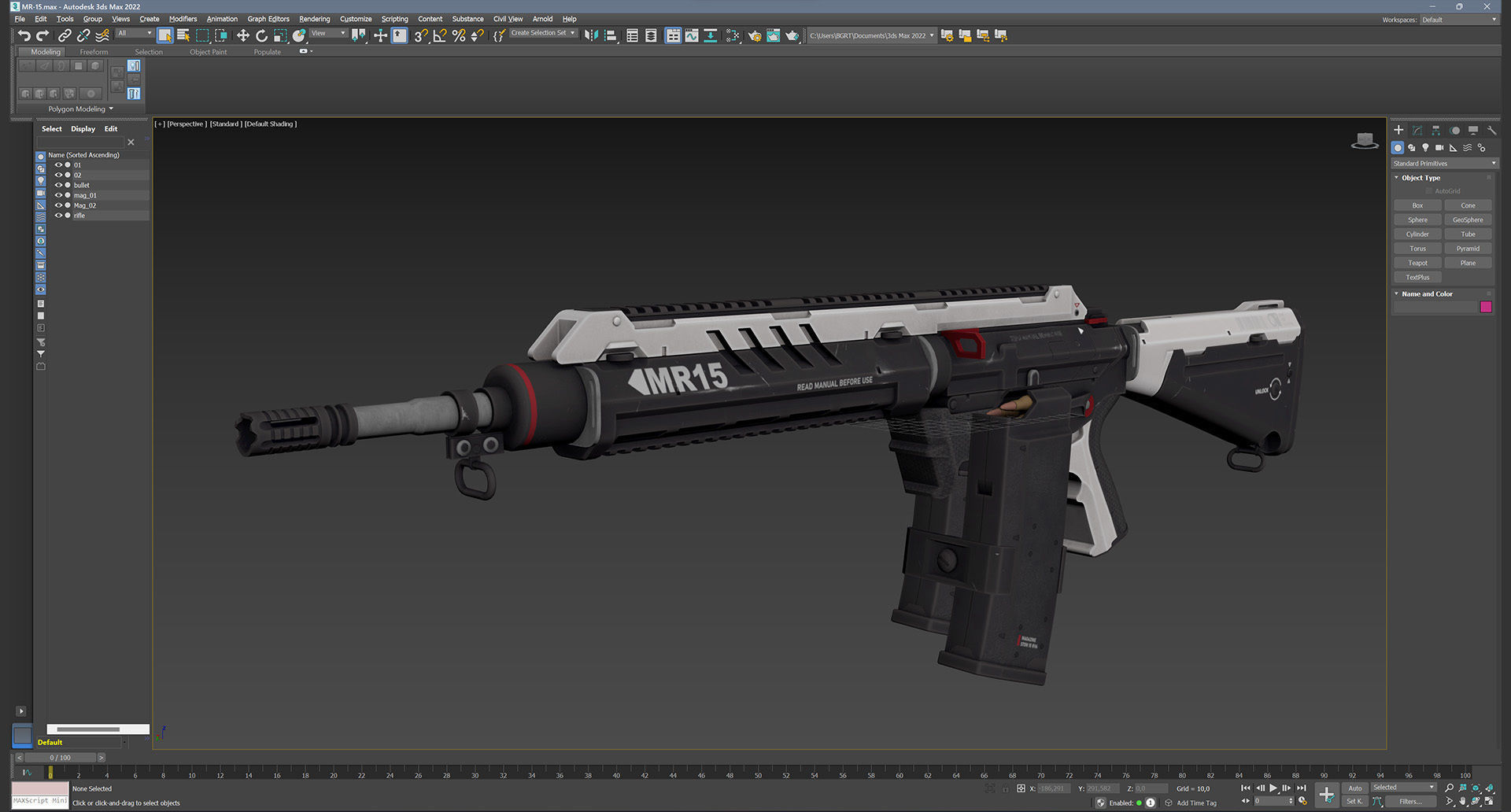Hide the mag_01 object eye icon
Image resolution: width=1511 pixels, height=812 pixels.
58,195
